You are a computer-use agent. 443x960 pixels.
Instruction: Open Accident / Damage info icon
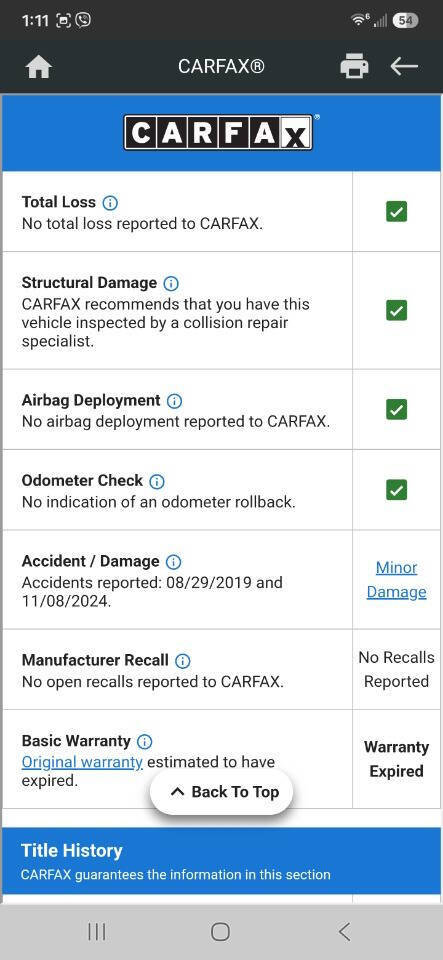click(174, 562)
